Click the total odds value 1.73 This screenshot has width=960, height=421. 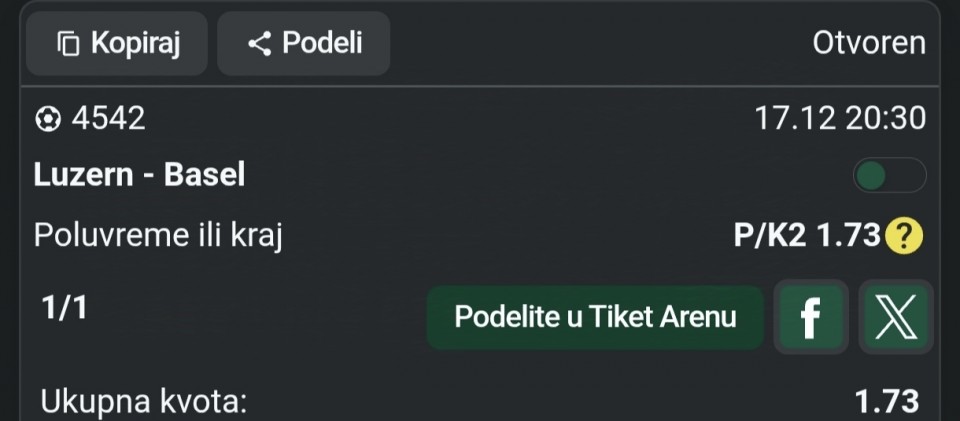886,402
